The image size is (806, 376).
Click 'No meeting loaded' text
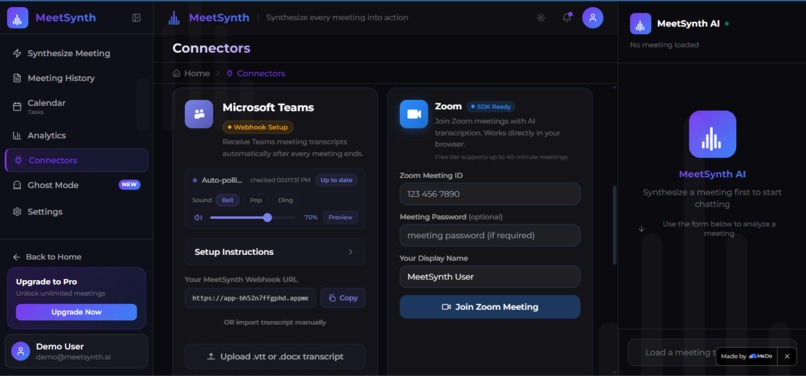click(664, 45)
